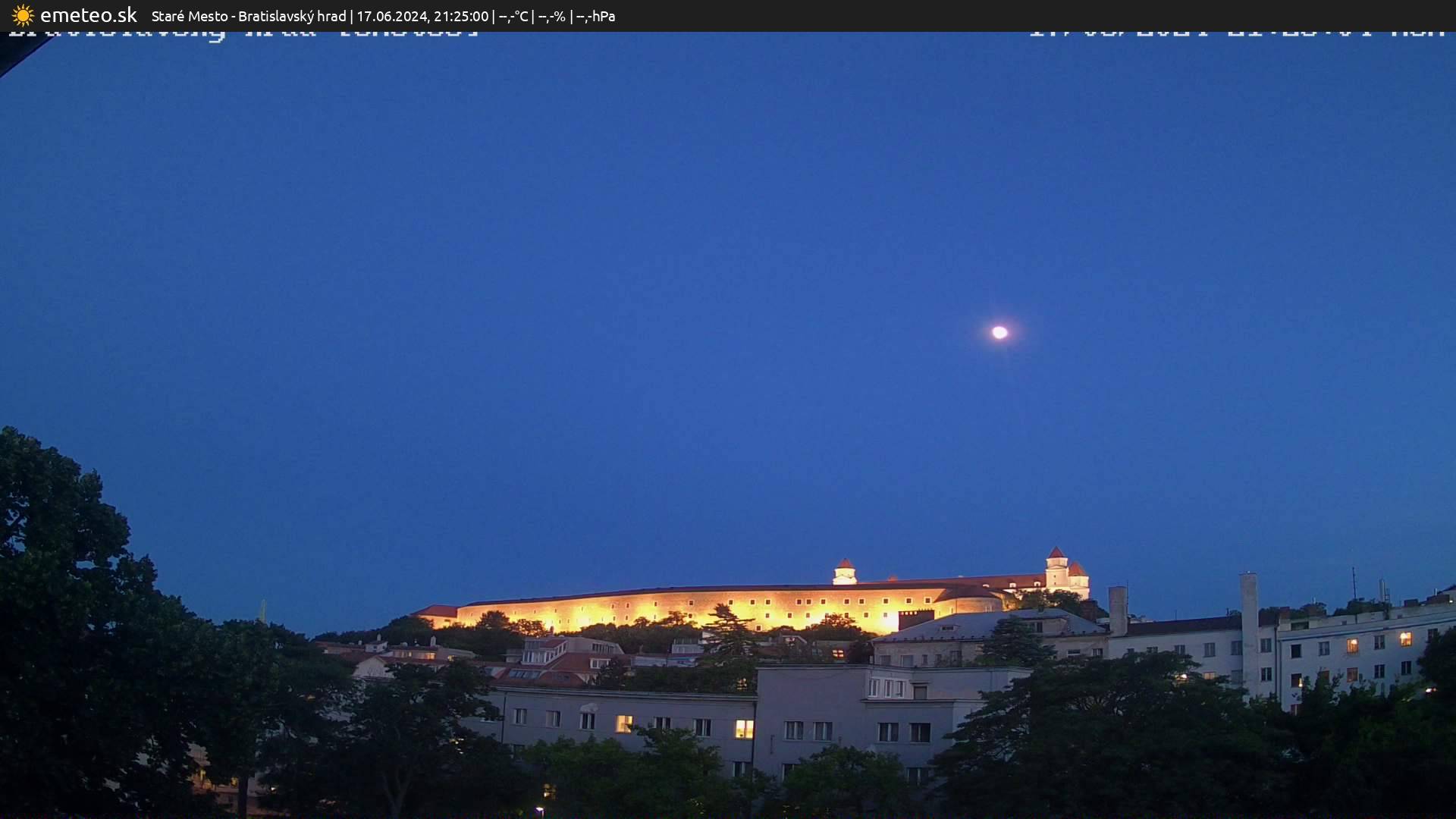
Task: Click the humidity percentage indicator
Action: click(x=552, y=16)
